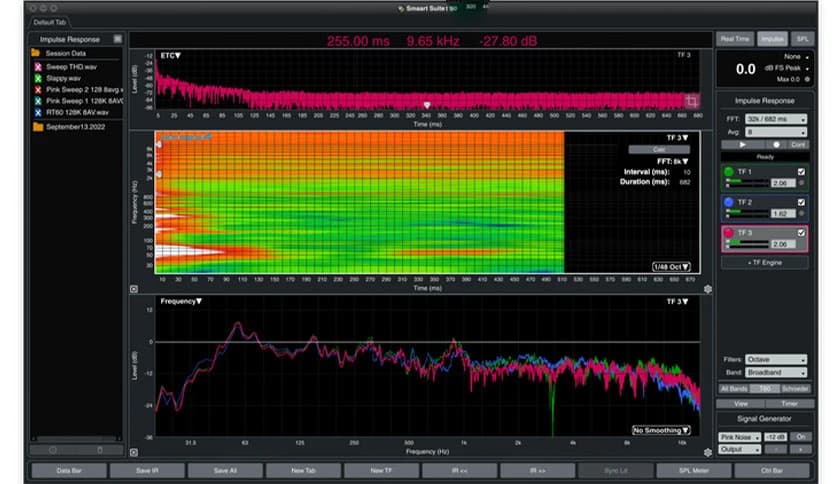The image size is (836, 484).
Task: Click the New Tab button
Action: tap(303, 471)
